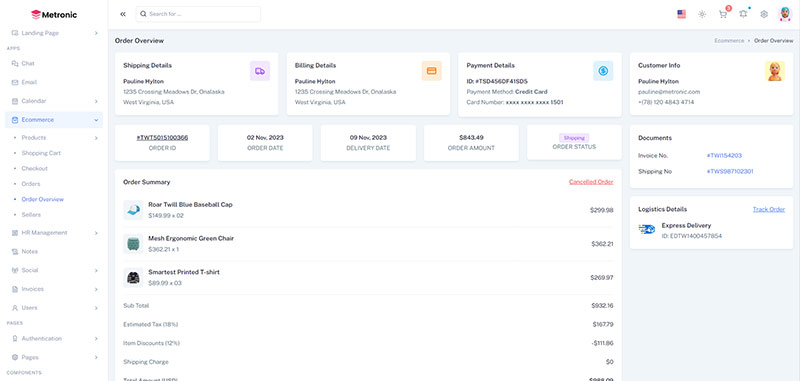Expand the Social menu chevron

pos(96,270)
